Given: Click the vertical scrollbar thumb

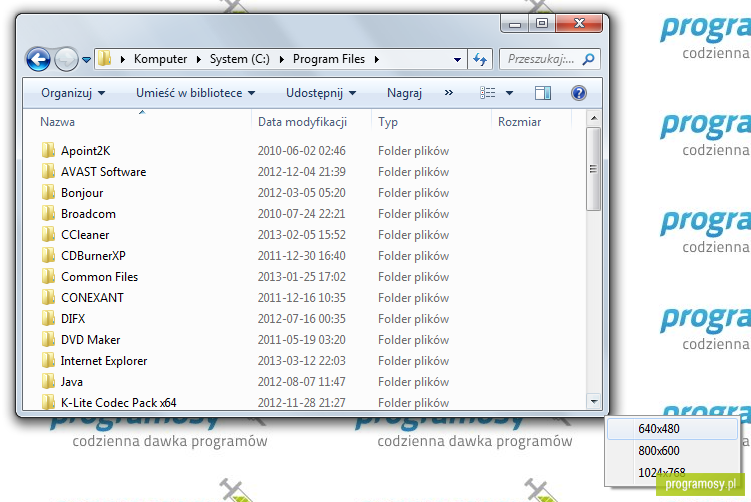Looking at the screenshot, I should tap(593, 169).
